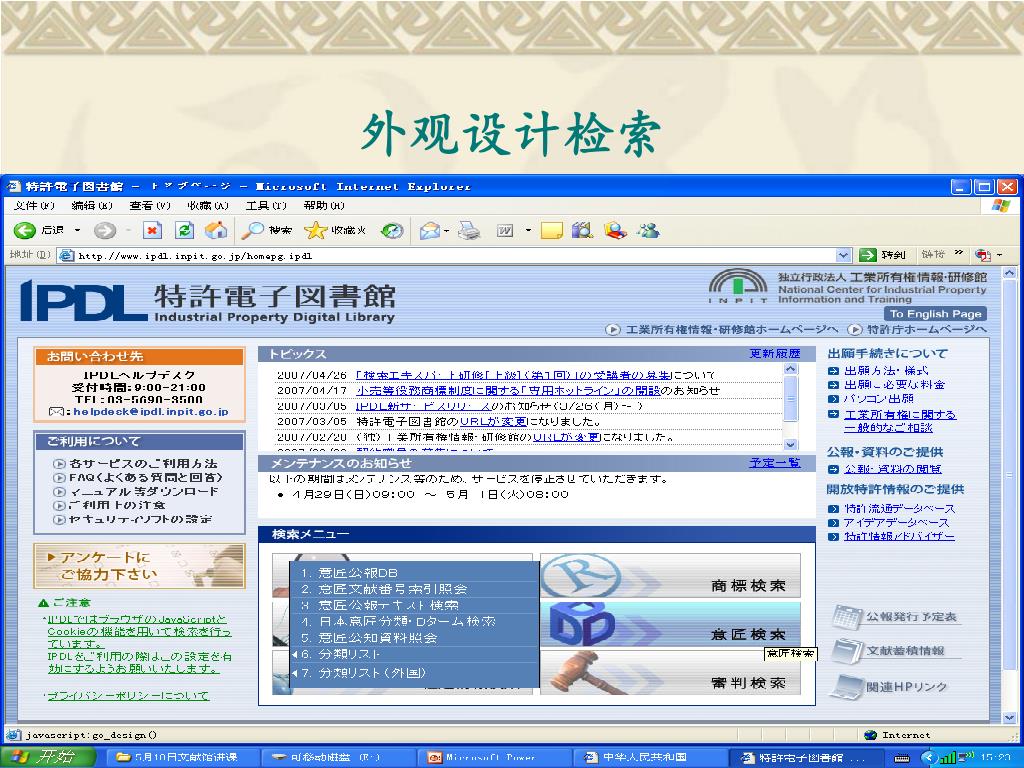
Task: Click the address bar URL field
Action: 447,255
